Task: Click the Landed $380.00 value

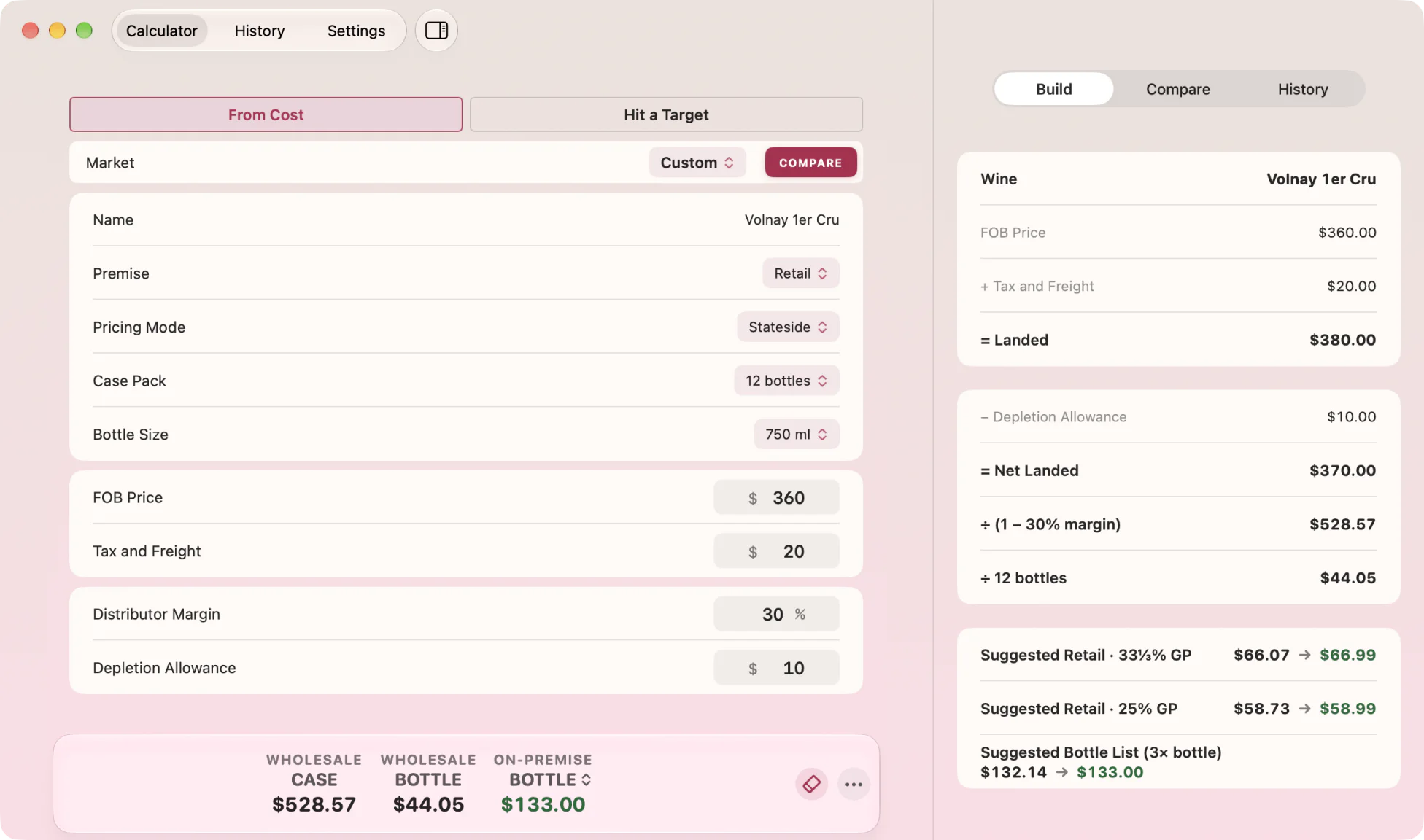Action: pos(1342,340)
